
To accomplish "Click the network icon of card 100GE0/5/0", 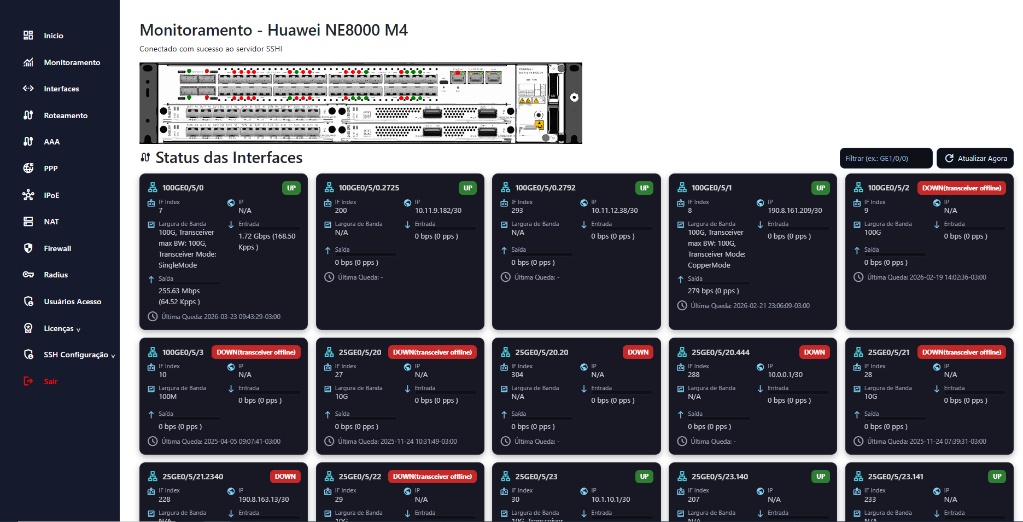I will click(x=153, y=187).
